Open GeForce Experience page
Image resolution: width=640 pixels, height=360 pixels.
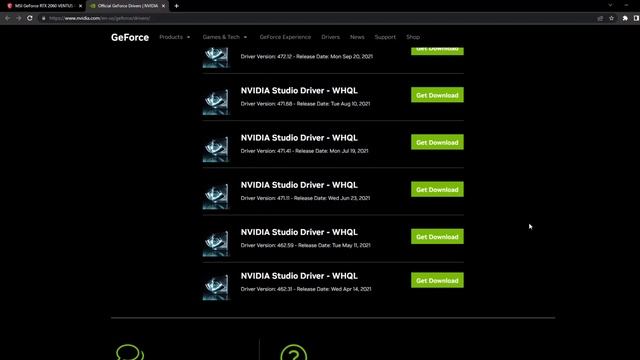(285, 37)
